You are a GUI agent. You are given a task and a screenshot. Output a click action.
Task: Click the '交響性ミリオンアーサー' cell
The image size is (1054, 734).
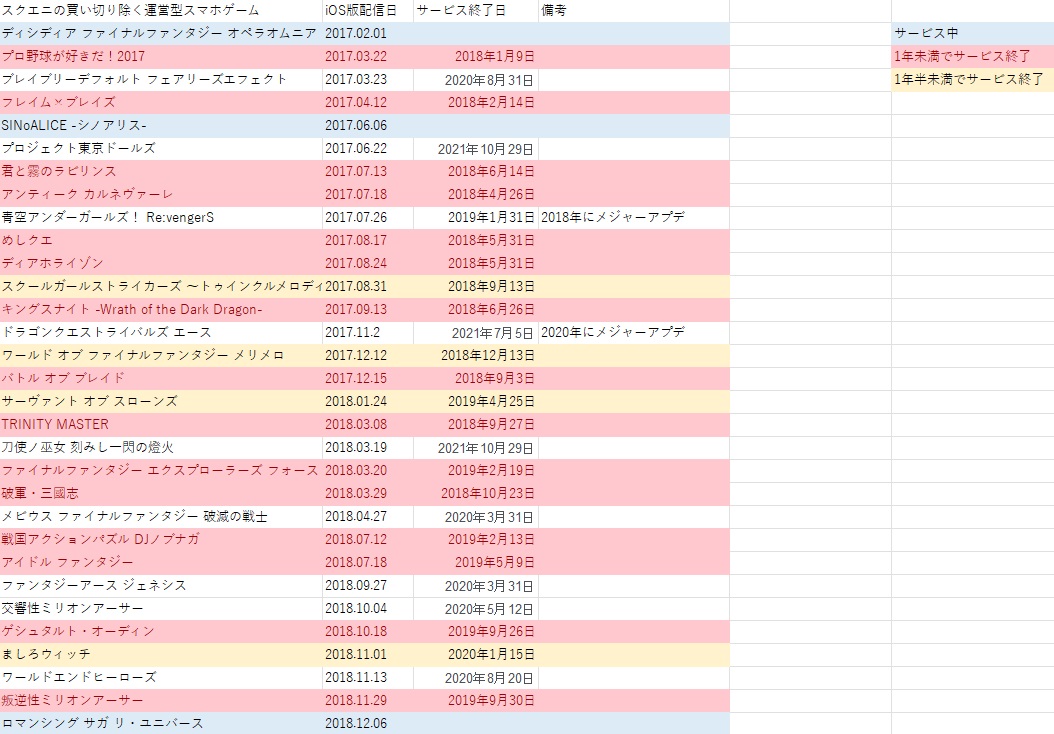[x=161, y=608]
